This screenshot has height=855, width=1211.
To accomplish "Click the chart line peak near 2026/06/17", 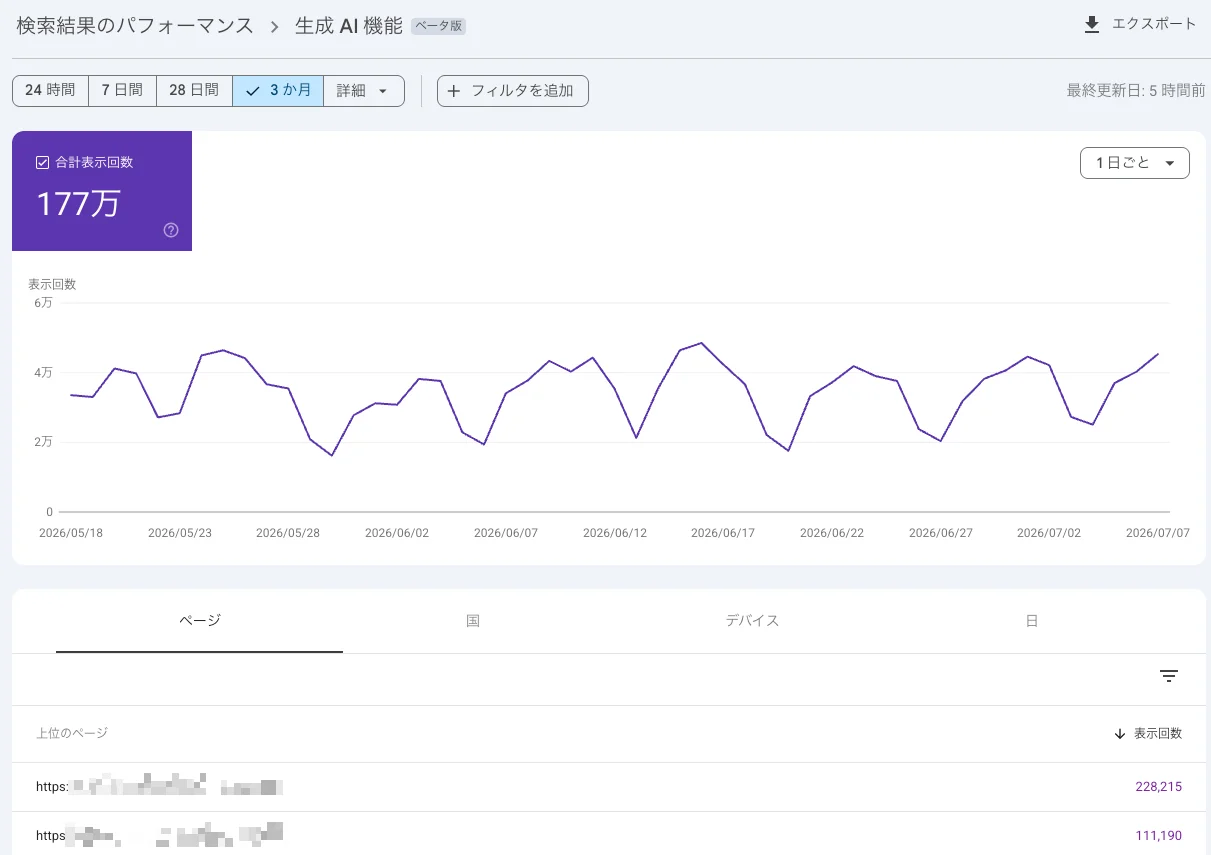I will coord(701,343).
